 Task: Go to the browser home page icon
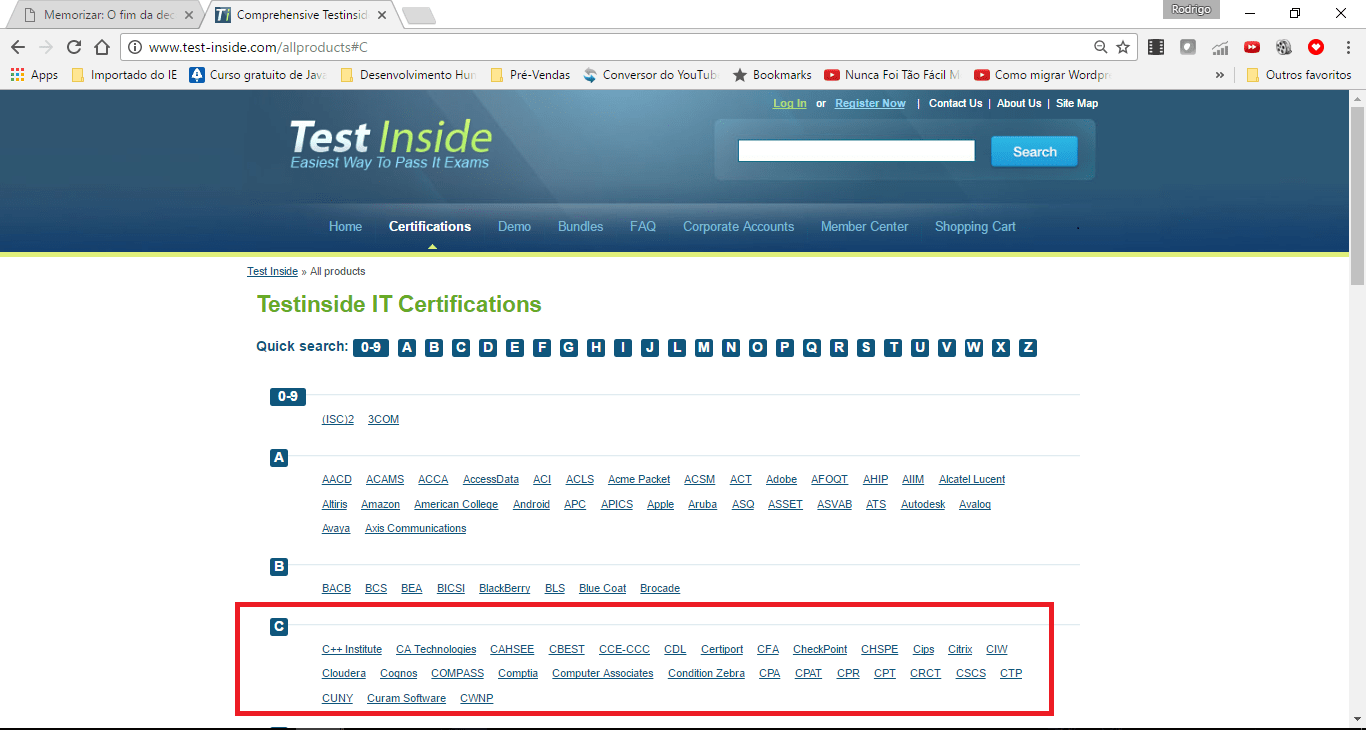click(101, 47)
